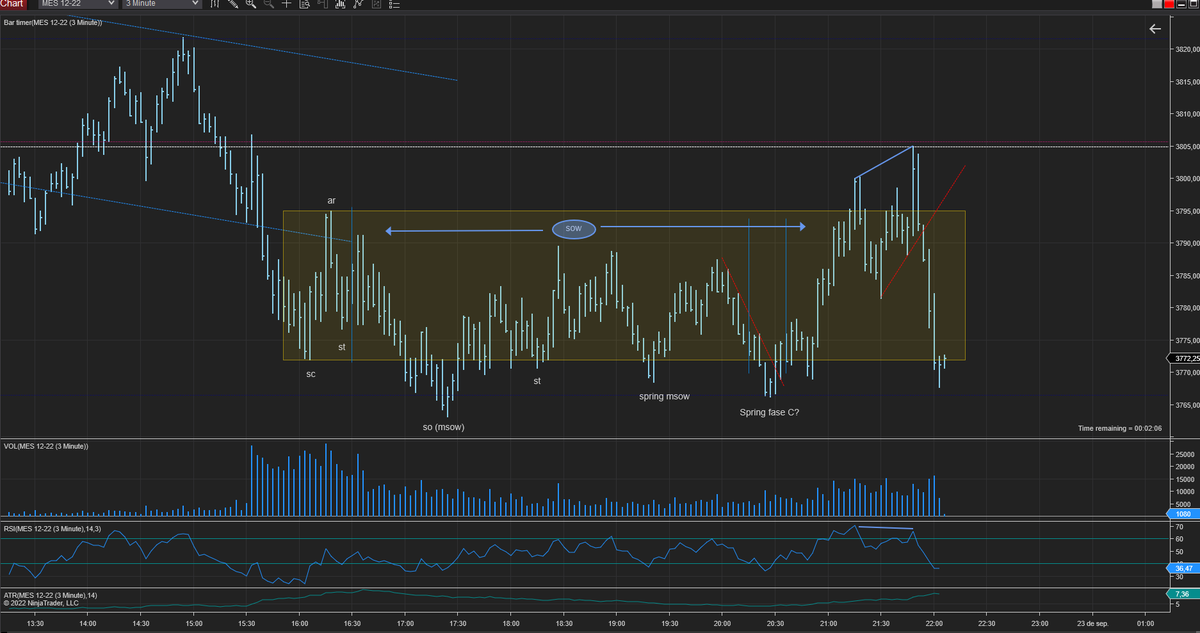Toggle the crosshair cursor icon

pyautogui.click(x=286, y=4)
